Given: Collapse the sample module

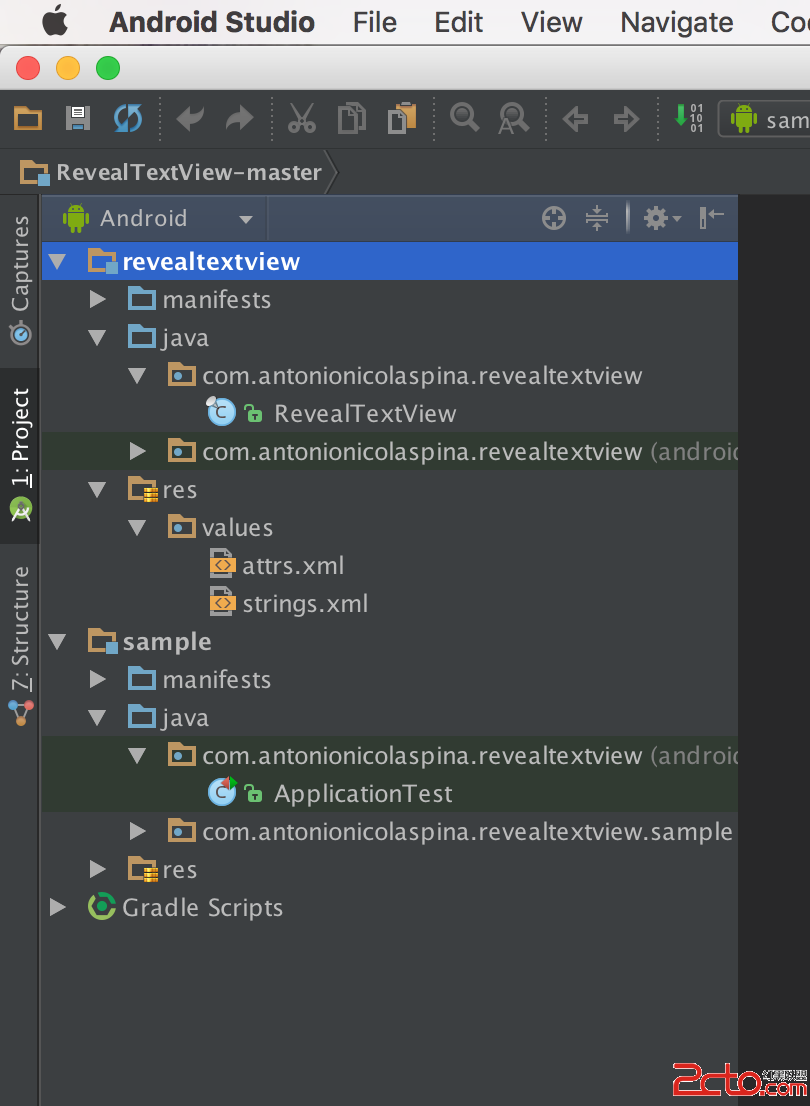Looking at the screenshot, I should [57, 642].
